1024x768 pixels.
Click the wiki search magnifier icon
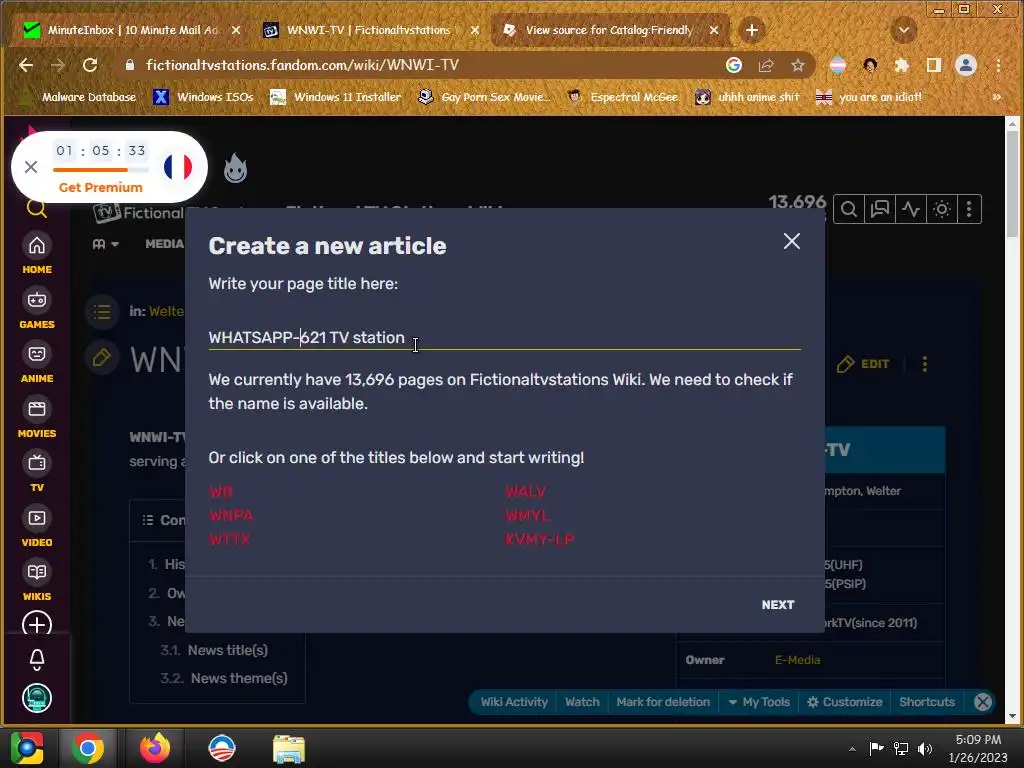point(848,210)
